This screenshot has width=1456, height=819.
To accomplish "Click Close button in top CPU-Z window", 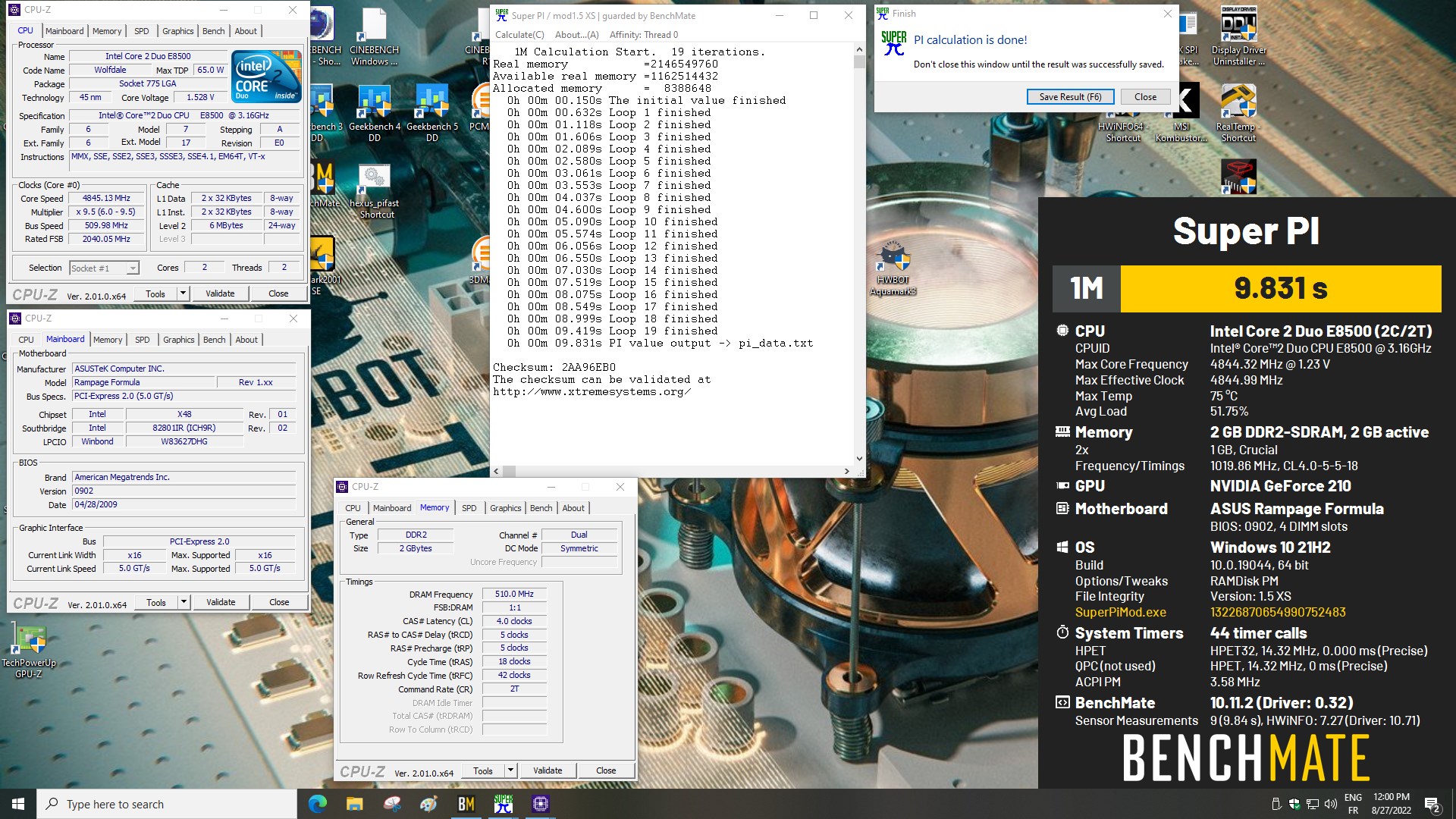I will click(278, 293).
